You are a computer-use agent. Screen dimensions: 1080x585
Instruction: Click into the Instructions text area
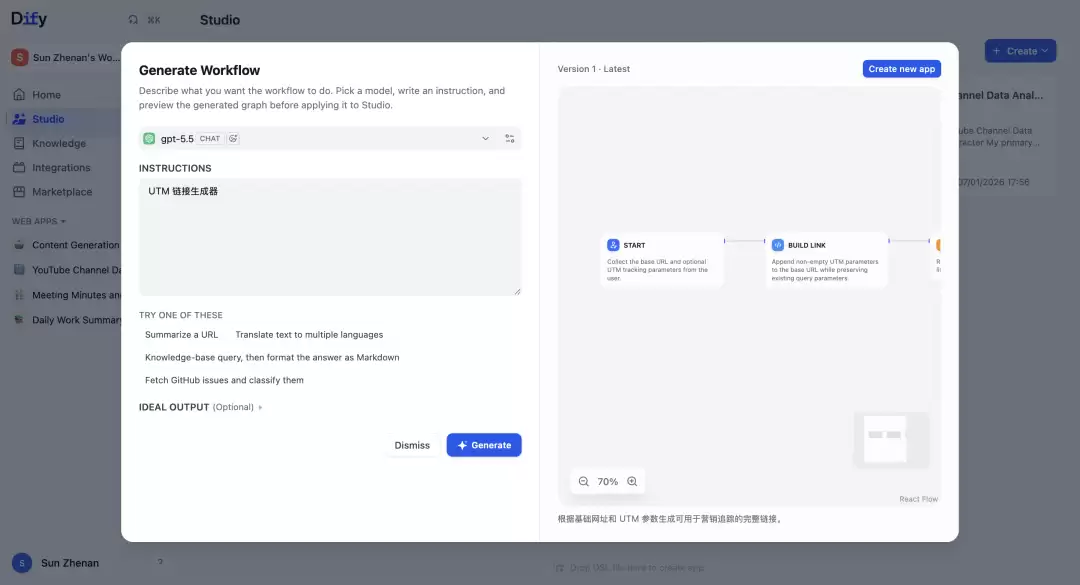[330, 237]
